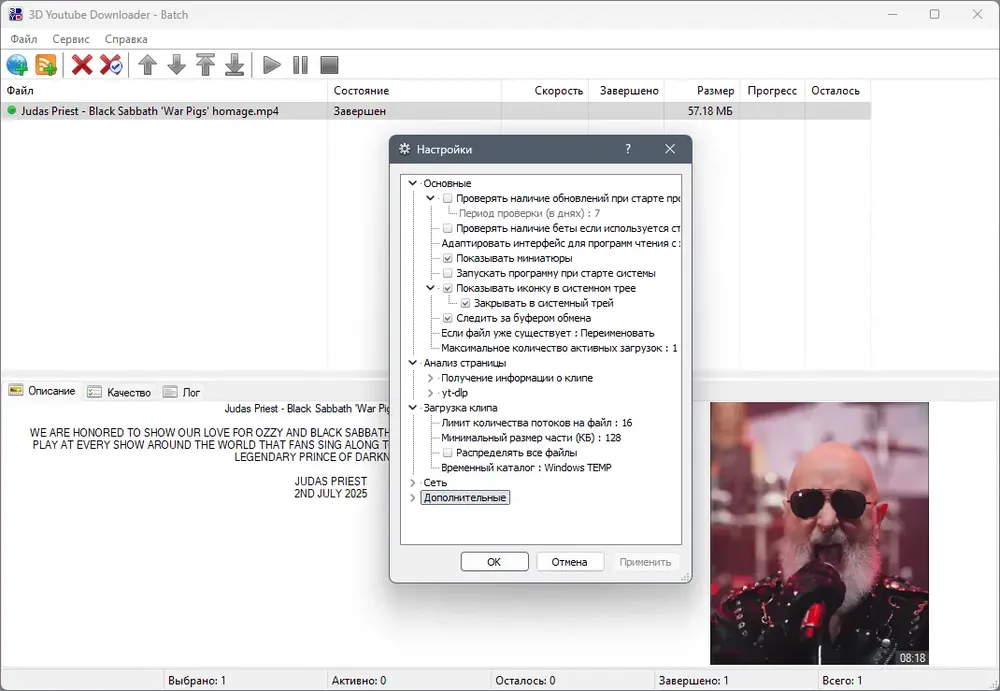Click the Применить button

pos(645,562)
